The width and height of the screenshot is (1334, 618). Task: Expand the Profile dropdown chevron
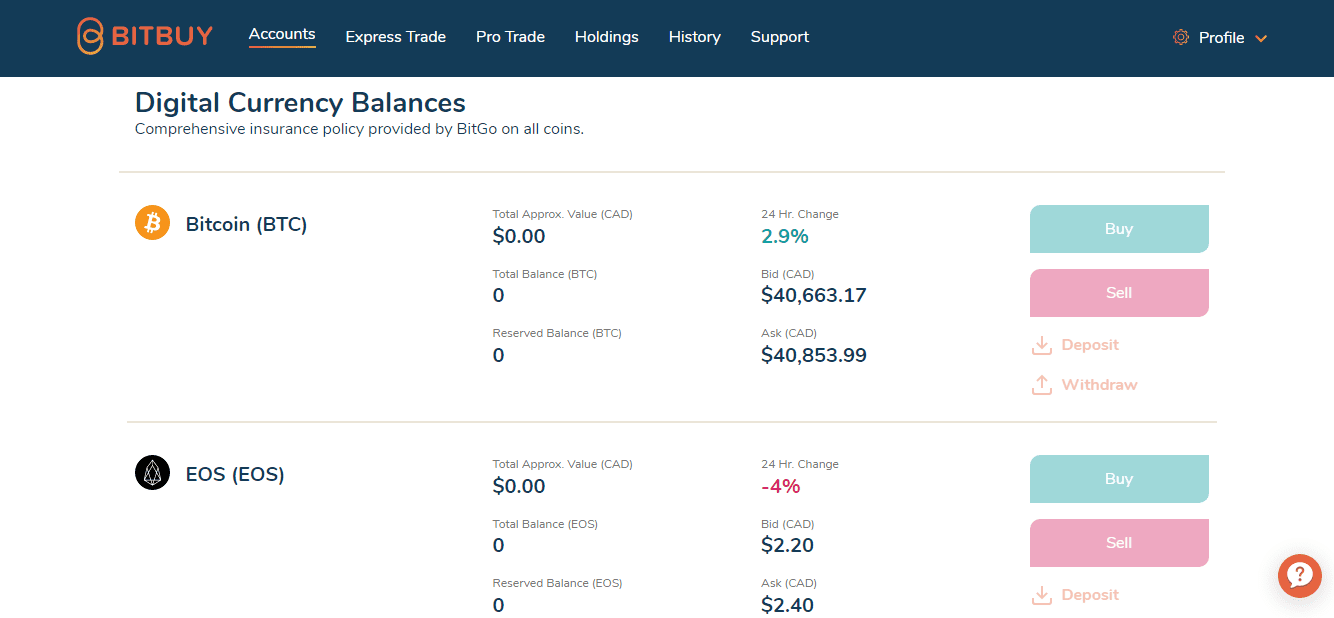coord(1261,38)
